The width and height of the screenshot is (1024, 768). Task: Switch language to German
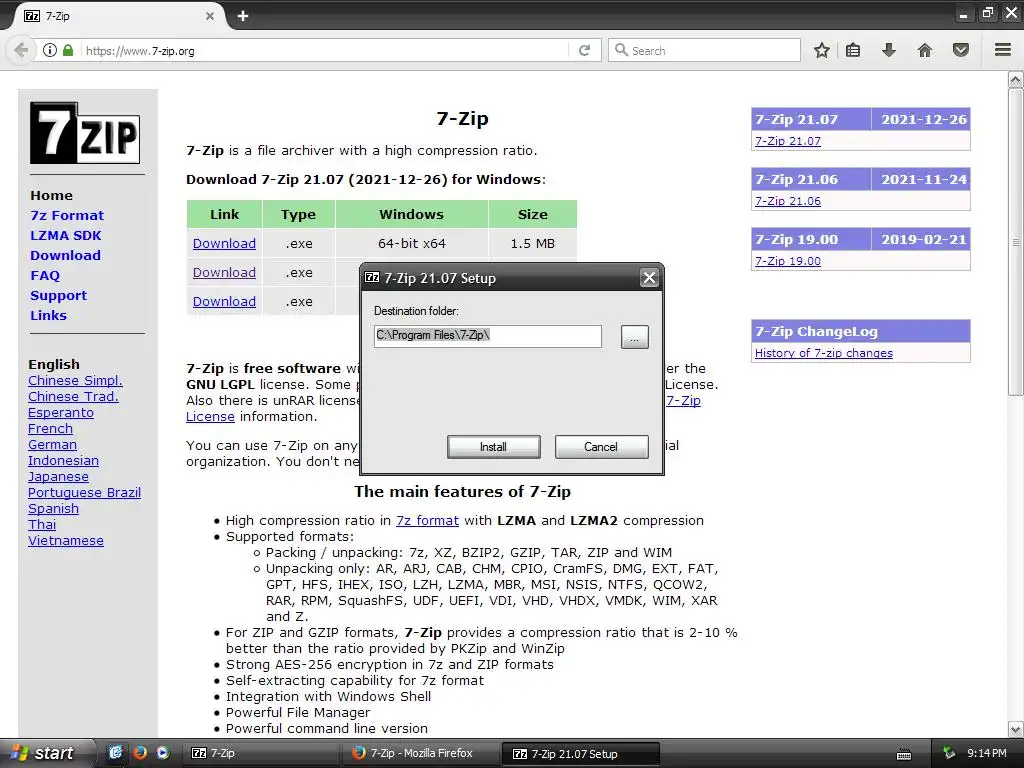[x=52, y=445]
